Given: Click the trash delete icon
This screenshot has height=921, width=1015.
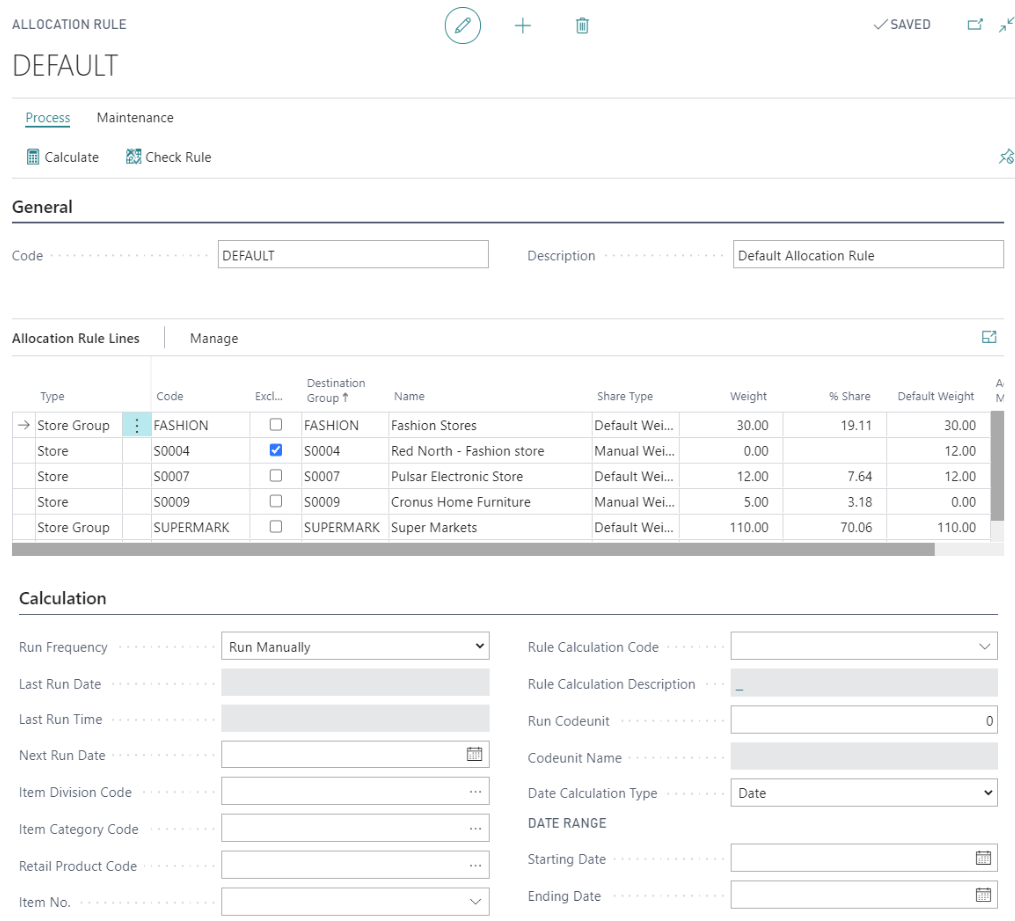Looking at the screenshot, I should 582,26.
